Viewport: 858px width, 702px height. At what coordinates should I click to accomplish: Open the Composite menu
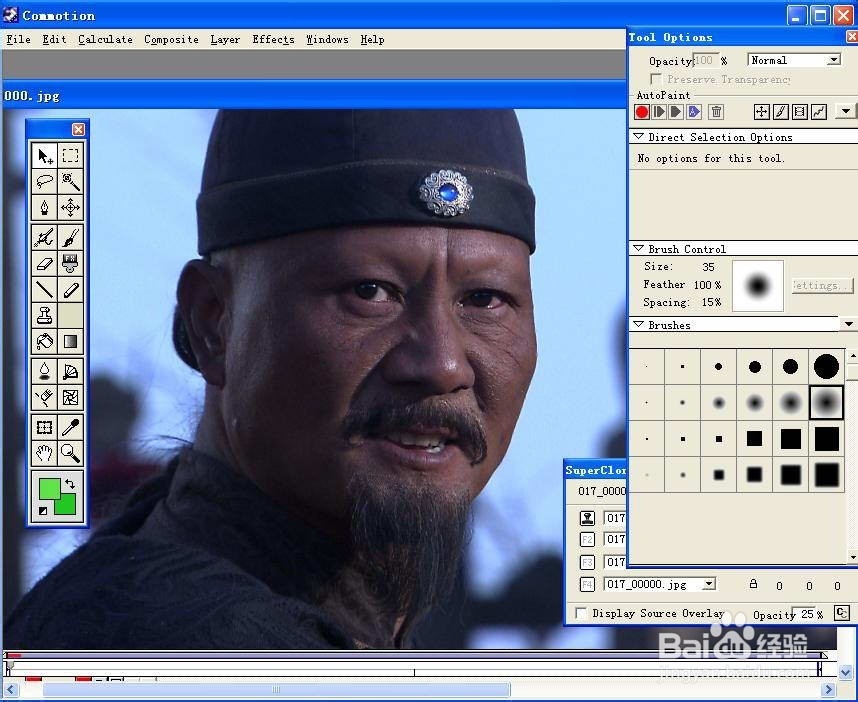(171, 39)
